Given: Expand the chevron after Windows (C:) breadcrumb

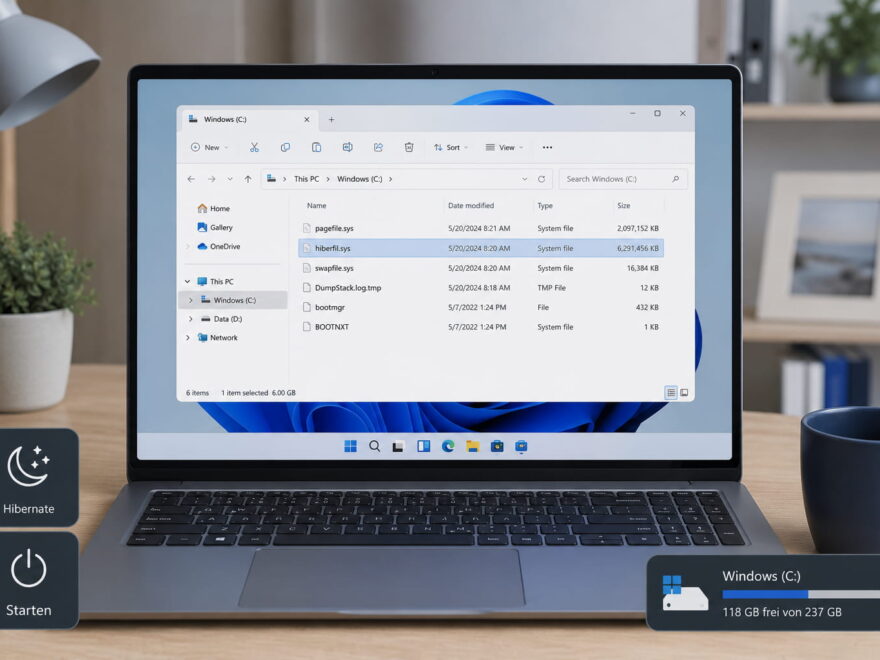Looking at the screenshot, I should pos(391,179).
